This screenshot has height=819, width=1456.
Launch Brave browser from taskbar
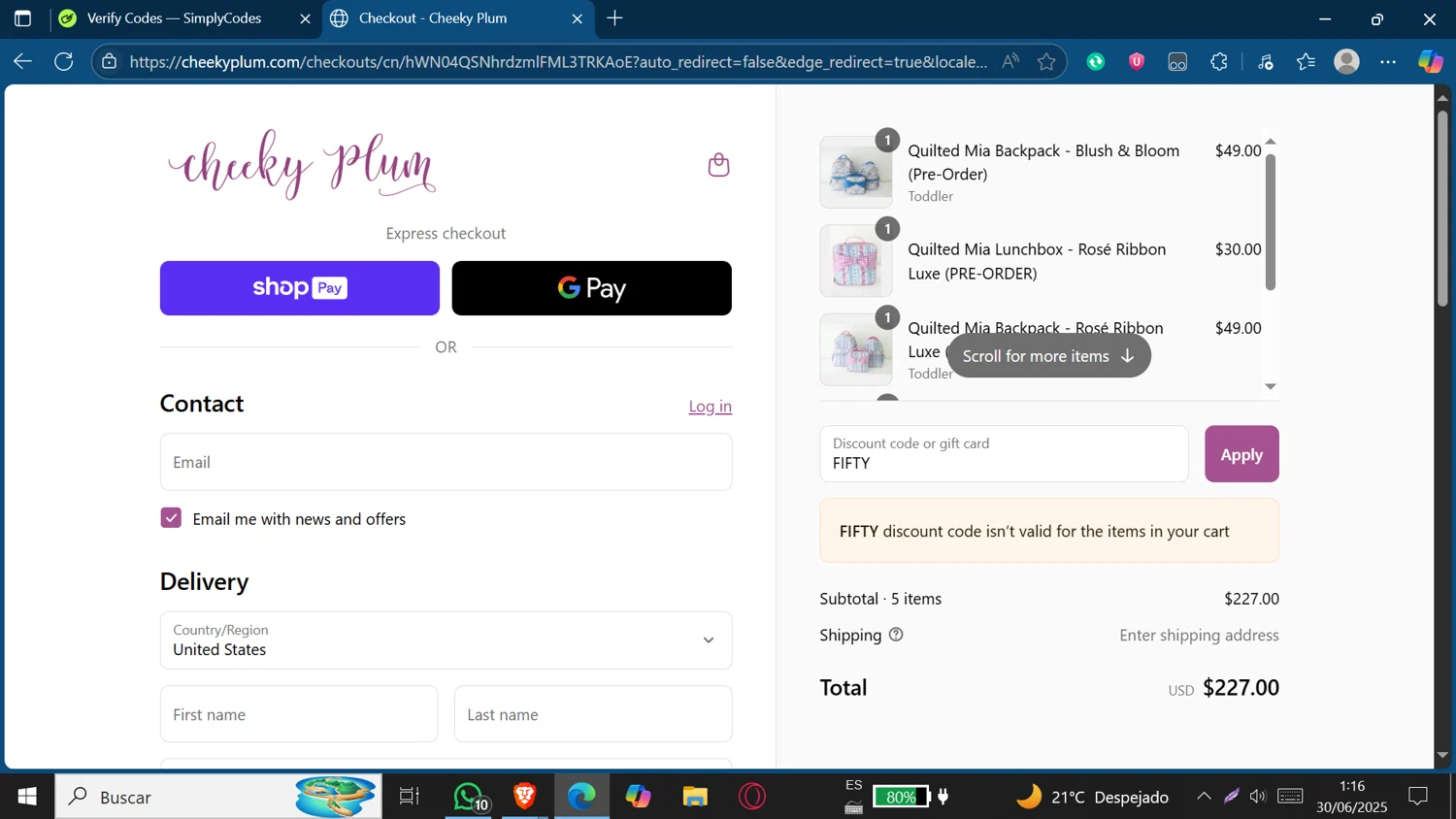pyautogui.click(x=525, y=797)
